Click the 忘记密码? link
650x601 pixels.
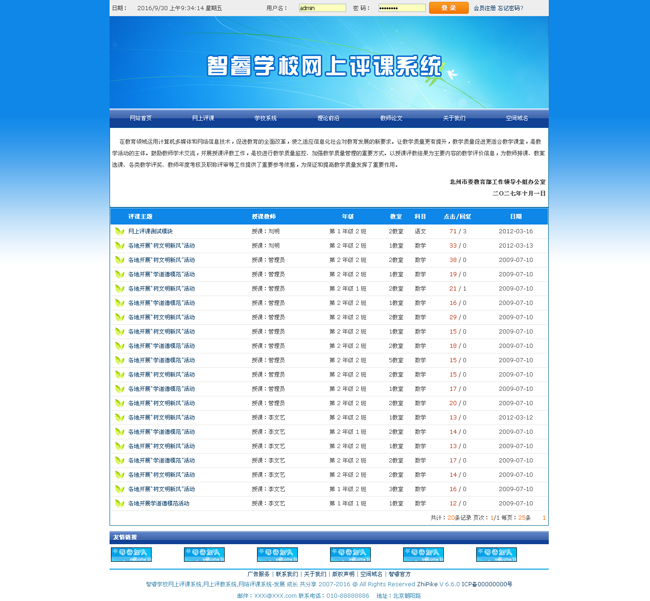(x=509, y=8)
